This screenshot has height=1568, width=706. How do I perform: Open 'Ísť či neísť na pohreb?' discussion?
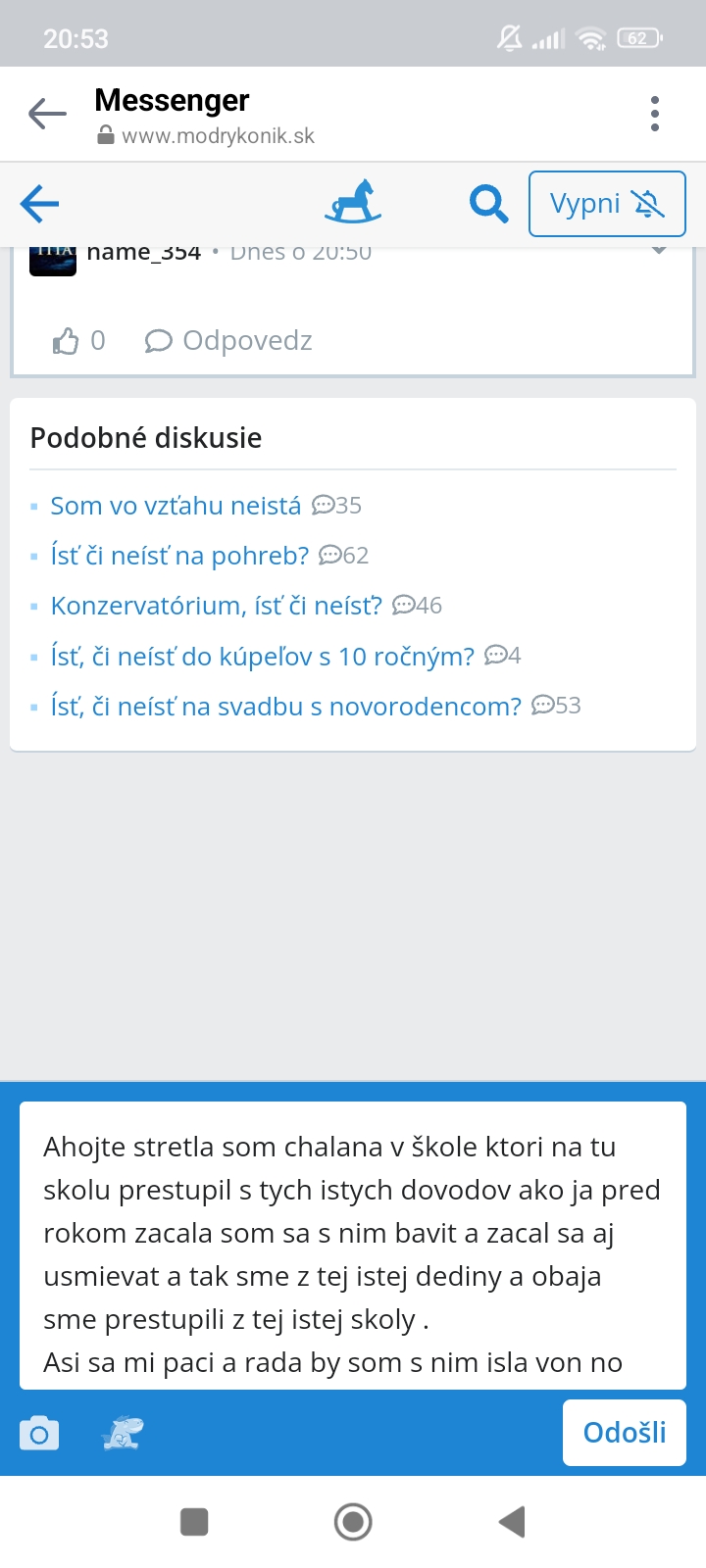click(x=179, y=556)
